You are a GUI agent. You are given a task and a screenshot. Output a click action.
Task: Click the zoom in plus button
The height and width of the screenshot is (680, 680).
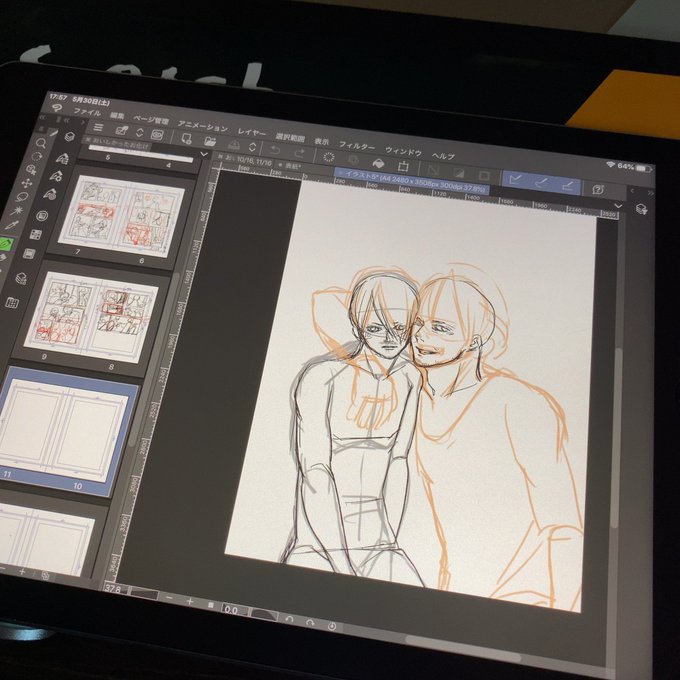[190, 601]
